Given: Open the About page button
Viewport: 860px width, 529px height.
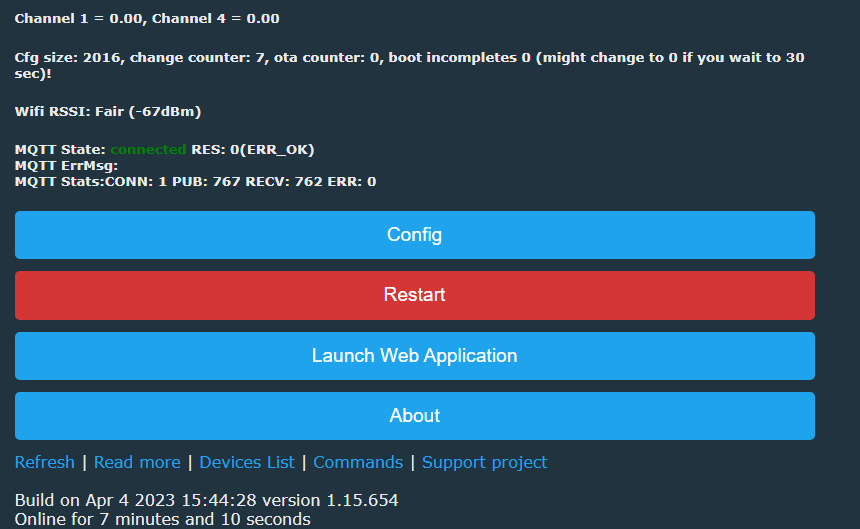Looking at the screenshot, I should 414,416.
